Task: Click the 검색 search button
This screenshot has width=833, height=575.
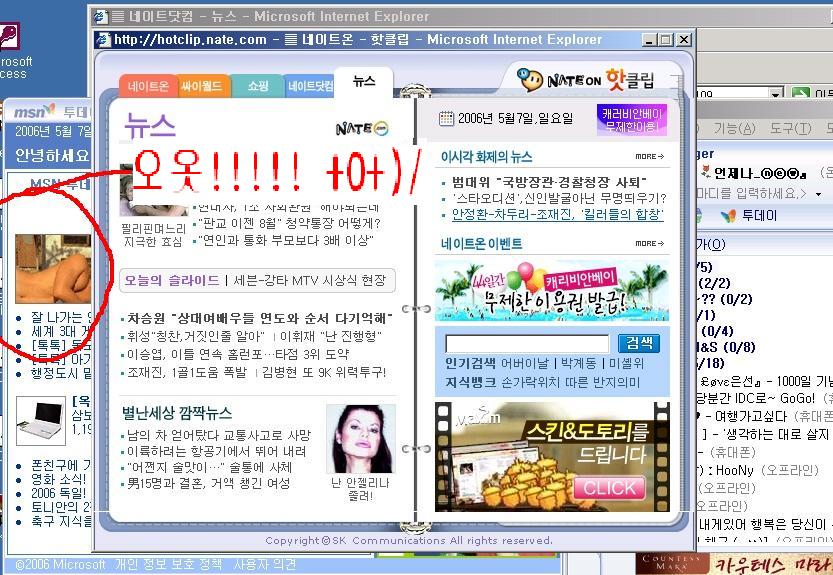Action: (x=639, y=343)
